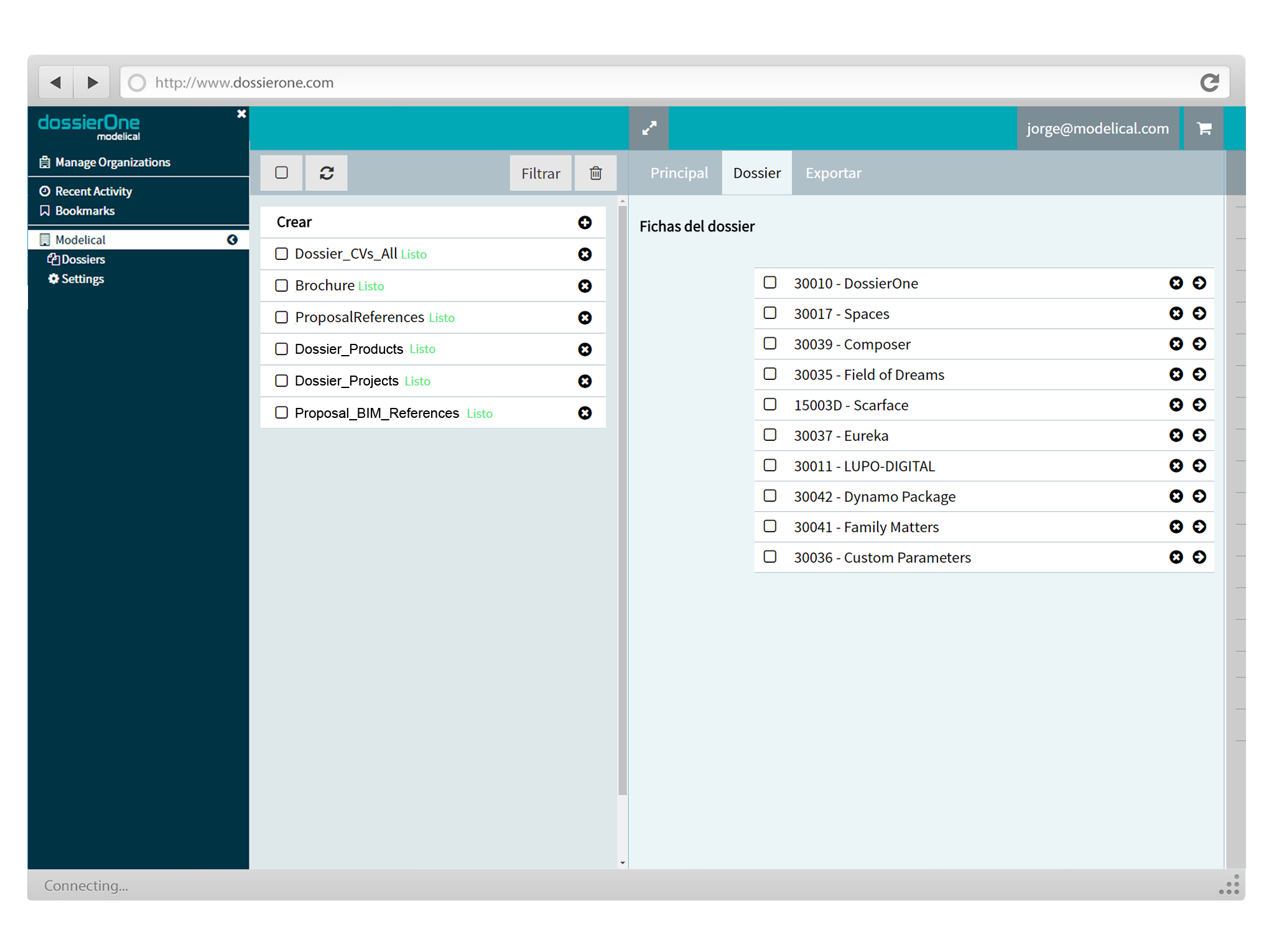Check the 15003D - Scarface checkbox
This screenshot has height=952, width=1274.
coord(770,404)
